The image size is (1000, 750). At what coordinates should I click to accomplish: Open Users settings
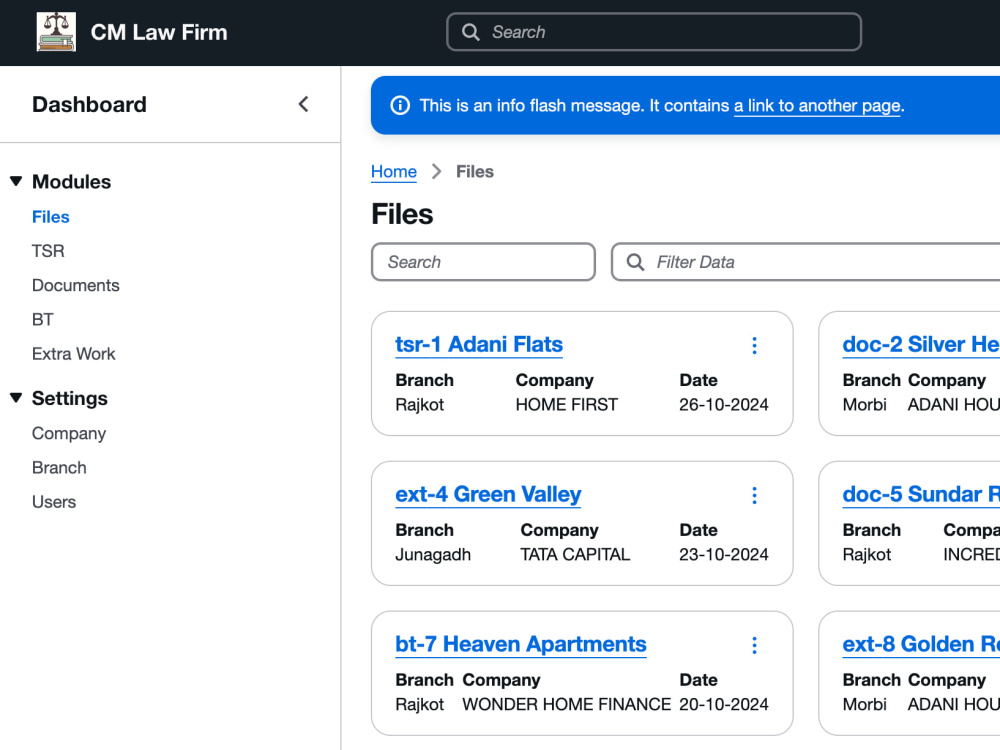(x=54, y=502)
